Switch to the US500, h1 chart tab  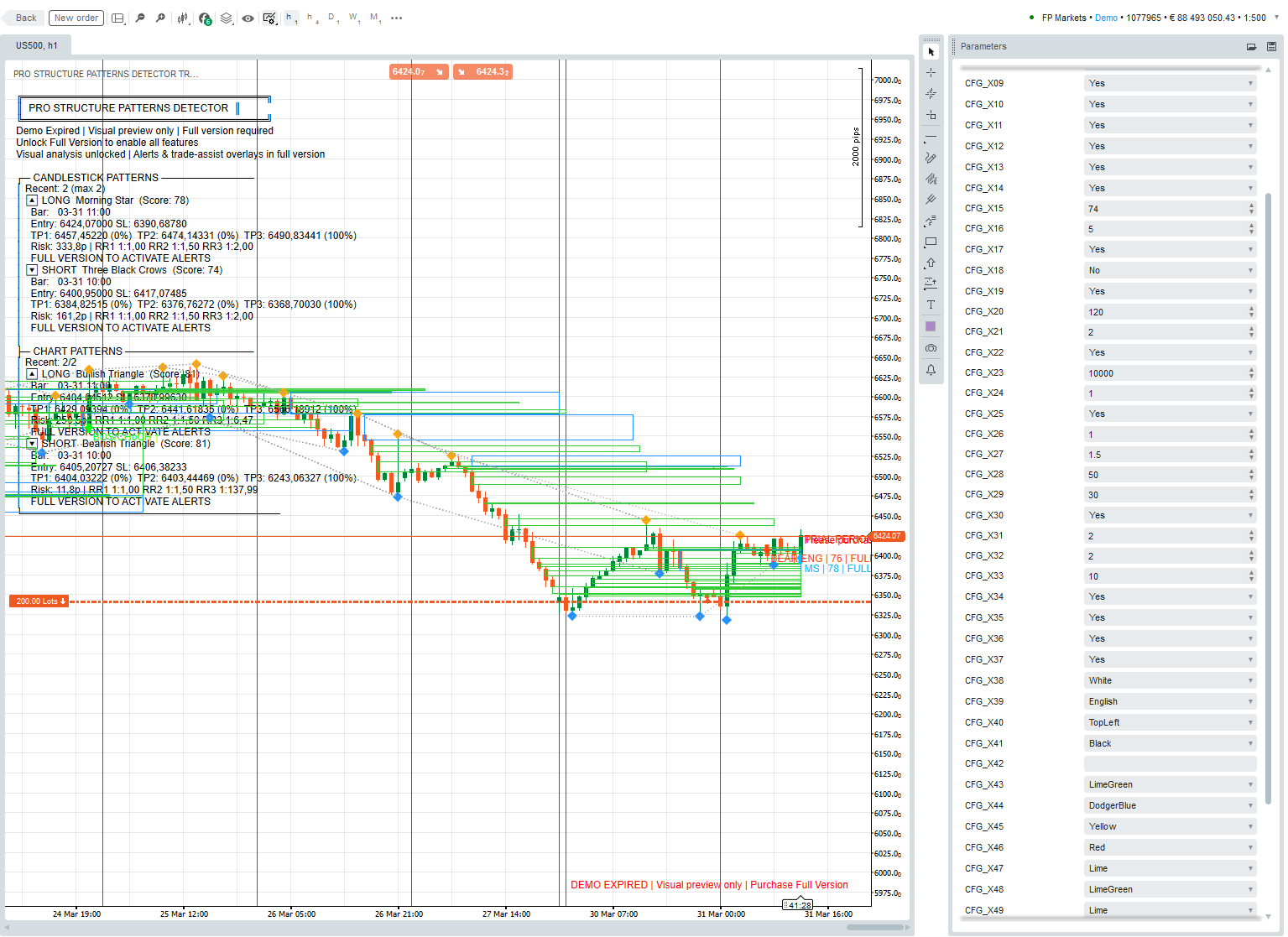[37, 45]
